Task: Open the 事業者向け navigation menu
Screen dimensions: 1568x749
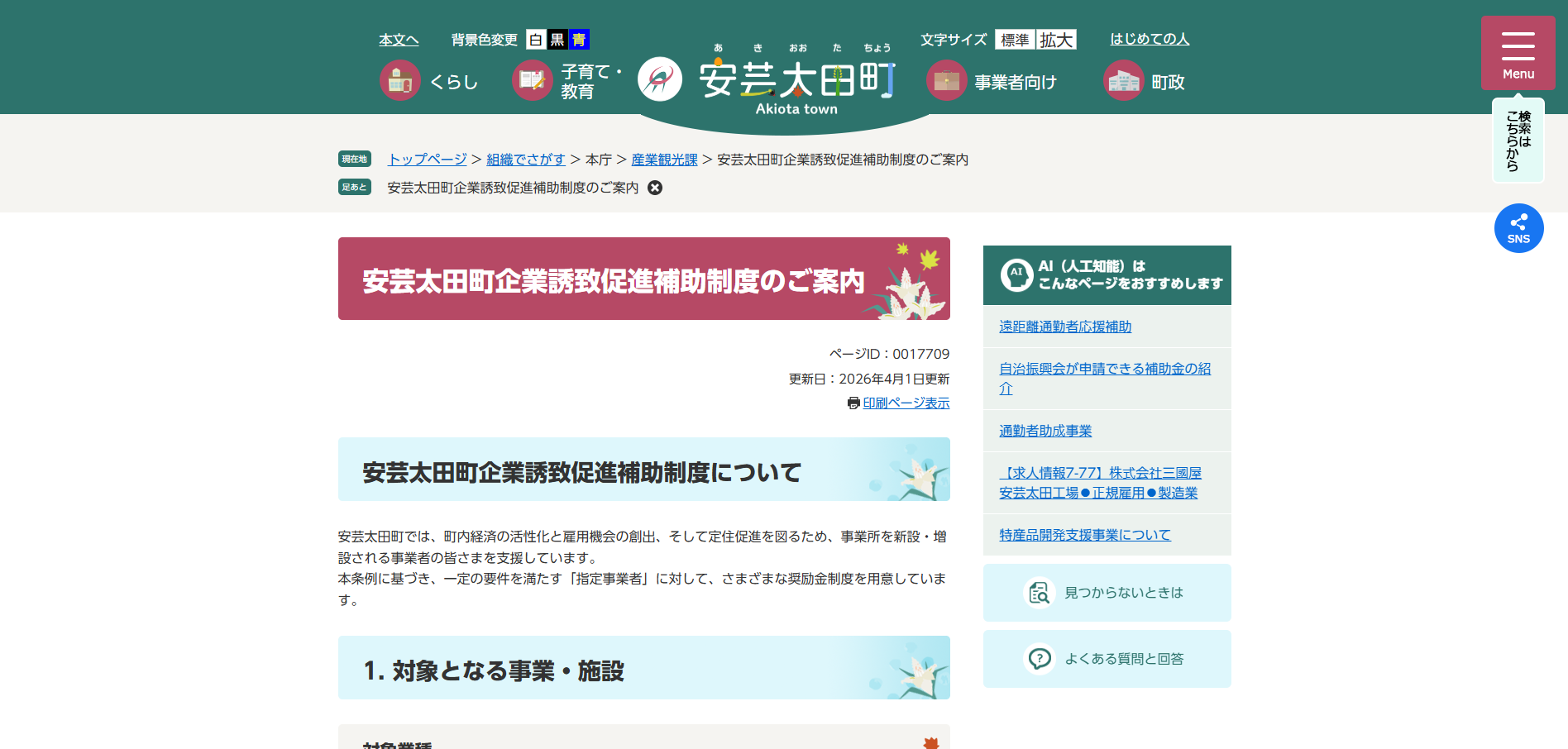Action: coord(992,81)
